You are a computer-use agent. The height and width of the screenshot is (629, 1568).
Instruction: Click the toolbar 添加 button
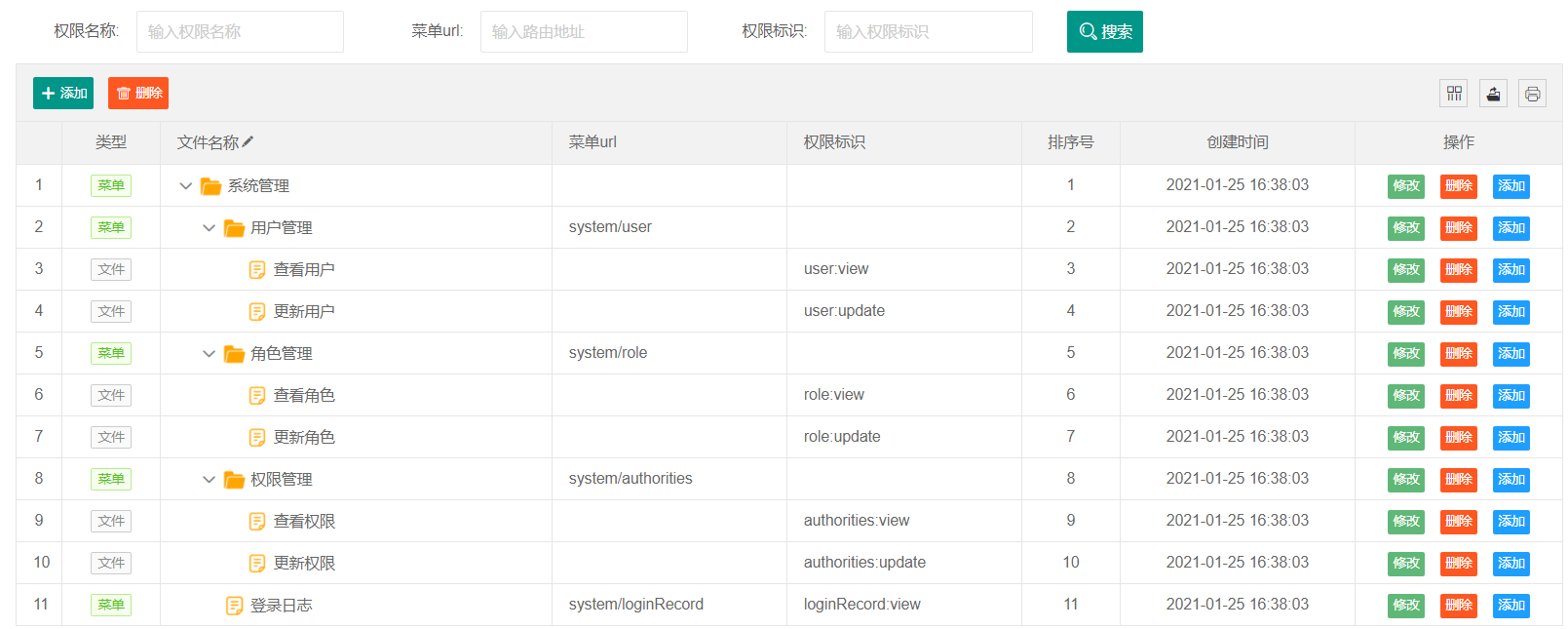click(63, 93)
